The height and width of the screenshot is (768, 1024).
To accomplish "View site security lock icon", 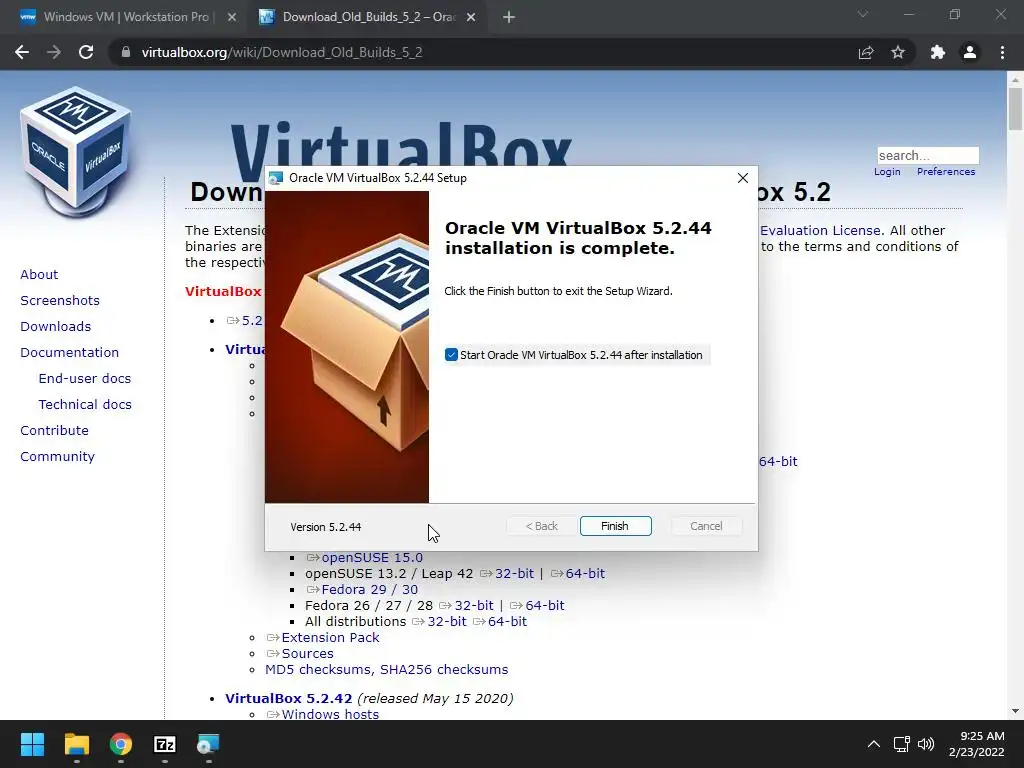I will tap(126, 52).
